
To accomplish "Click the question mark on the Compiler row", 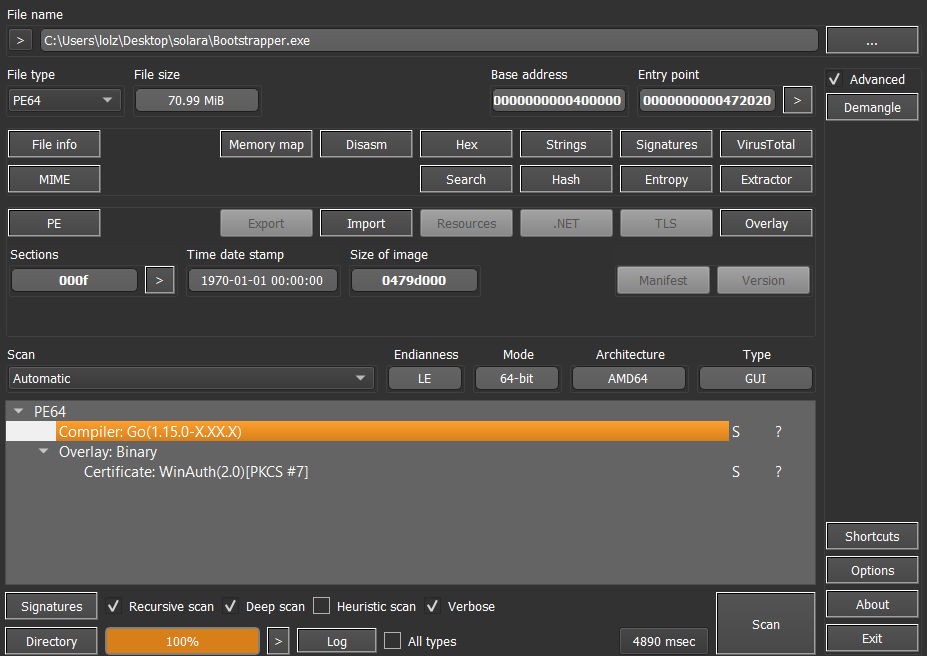I will [x=779, y=432].
